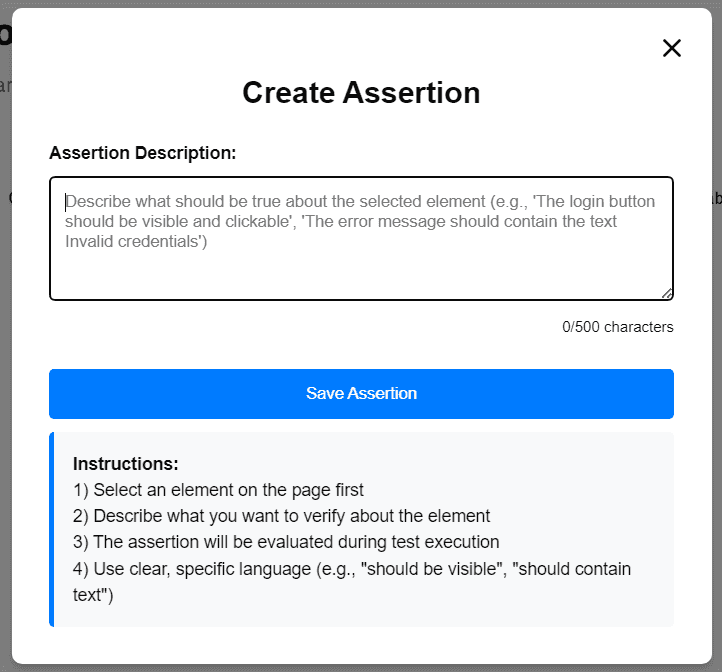722x672 pixels.
Task: Click the dimmed backdrop below the dialog
Action: [361, 668]
